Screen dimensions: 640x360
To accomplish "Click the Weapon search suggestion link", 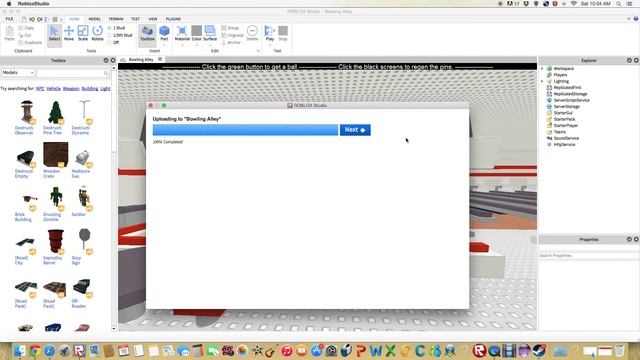I will [x=71, y=89].
